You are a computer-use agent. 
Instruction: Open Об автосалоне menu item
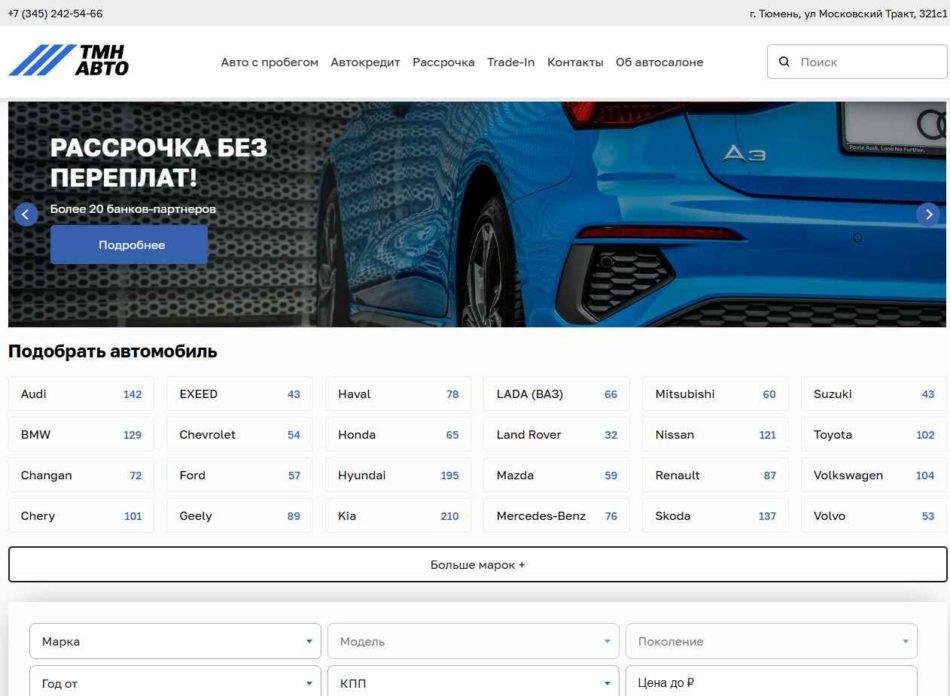click(x=659, y=62)
